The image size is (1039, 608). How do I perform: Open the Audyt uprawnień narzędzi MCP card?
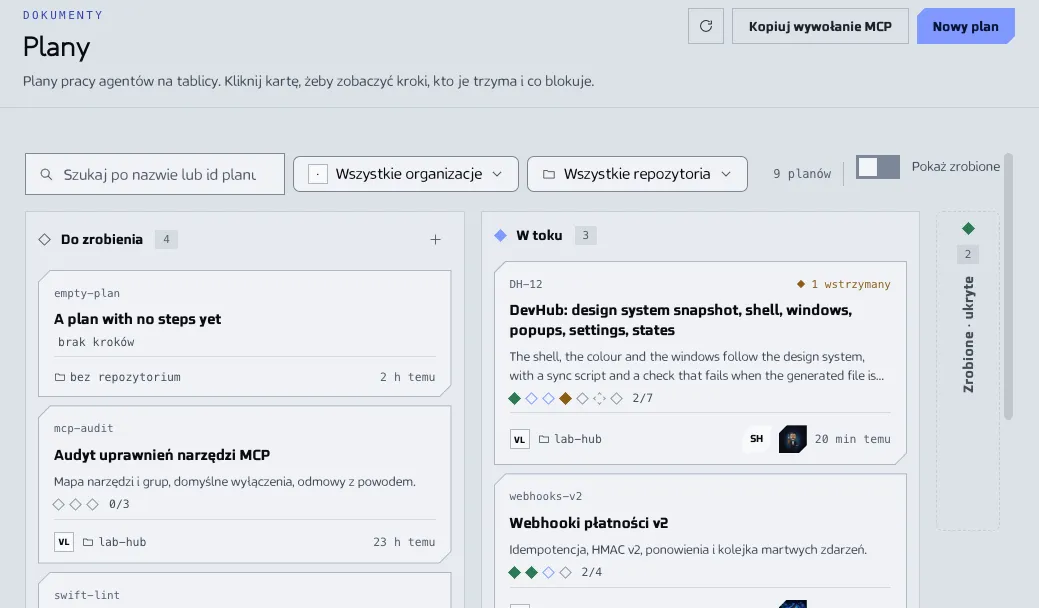[245, 484]
